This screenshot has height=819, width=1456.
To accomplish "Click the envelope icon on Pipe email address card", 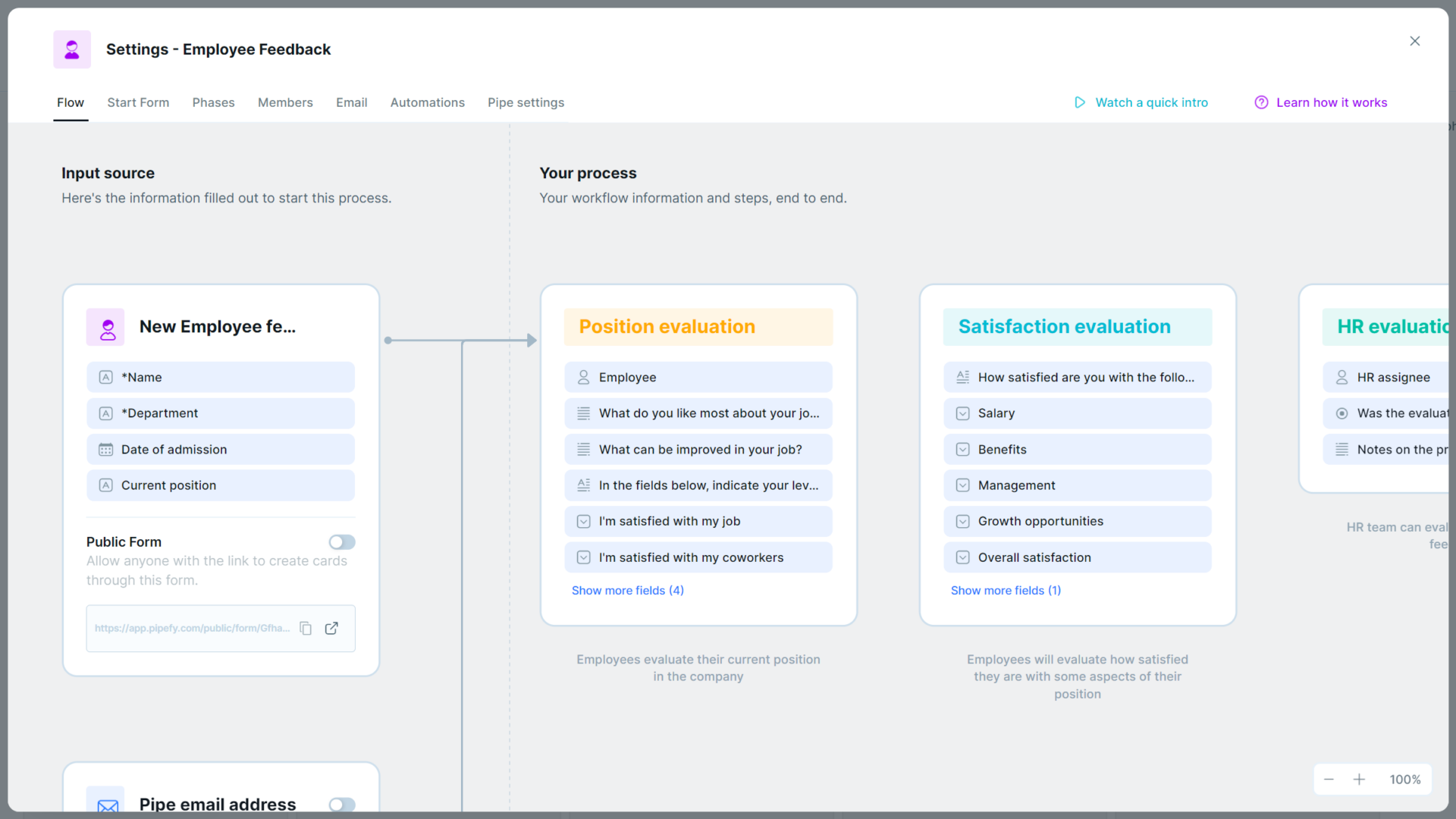I will pyautogui.click(x=106, y=805).
